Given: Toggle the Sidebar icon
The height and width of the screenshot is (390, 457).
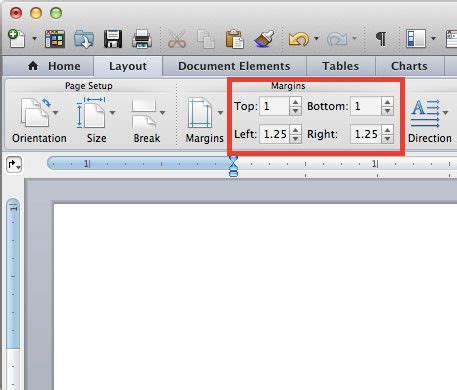Looking at the screenshot, I should pyautogui.click(x=416, y=39).
